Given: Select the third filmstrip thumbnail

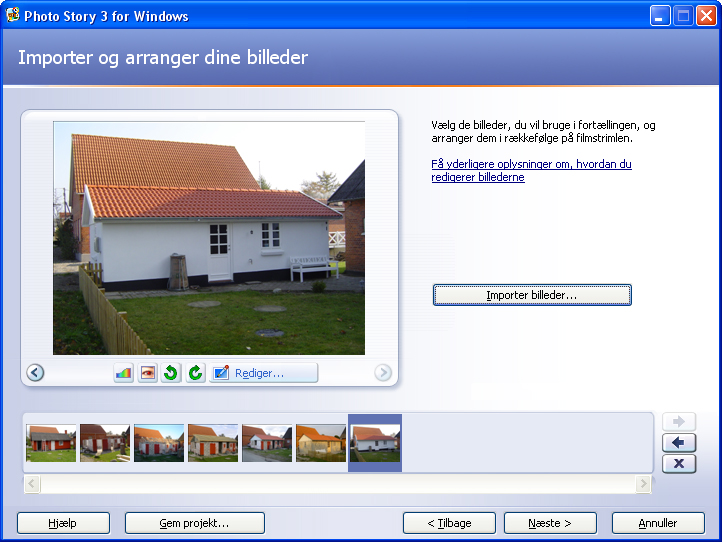Looking at the screenshot, I should [159, 443].
